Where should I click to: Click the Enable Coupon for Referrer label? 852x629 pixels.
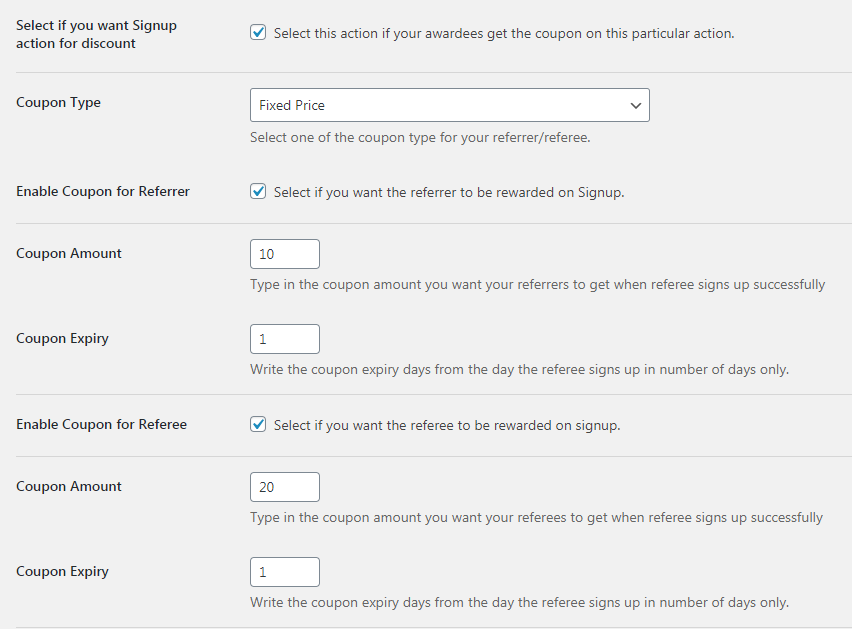102,191
